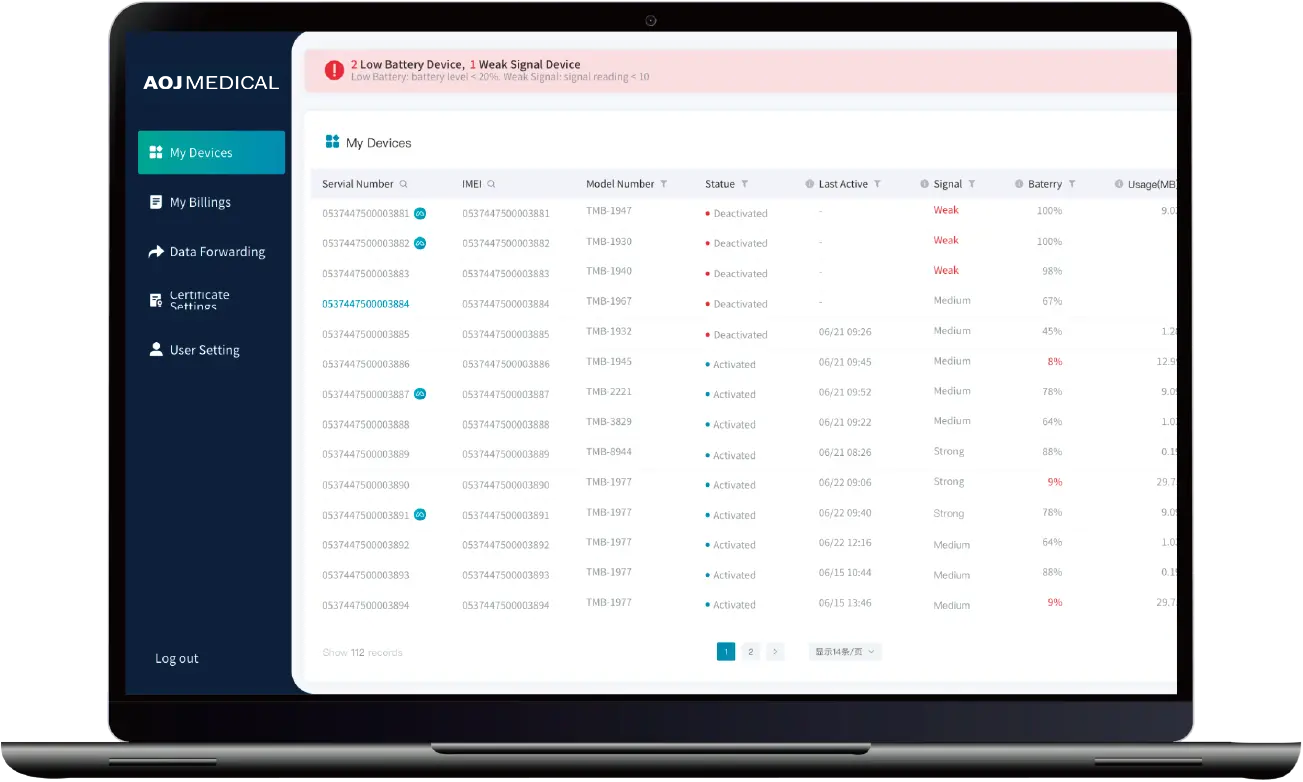Click link badge icon next to serial 0537447500003887
This screenshot has width=1303, height=782.
[420, 394]
